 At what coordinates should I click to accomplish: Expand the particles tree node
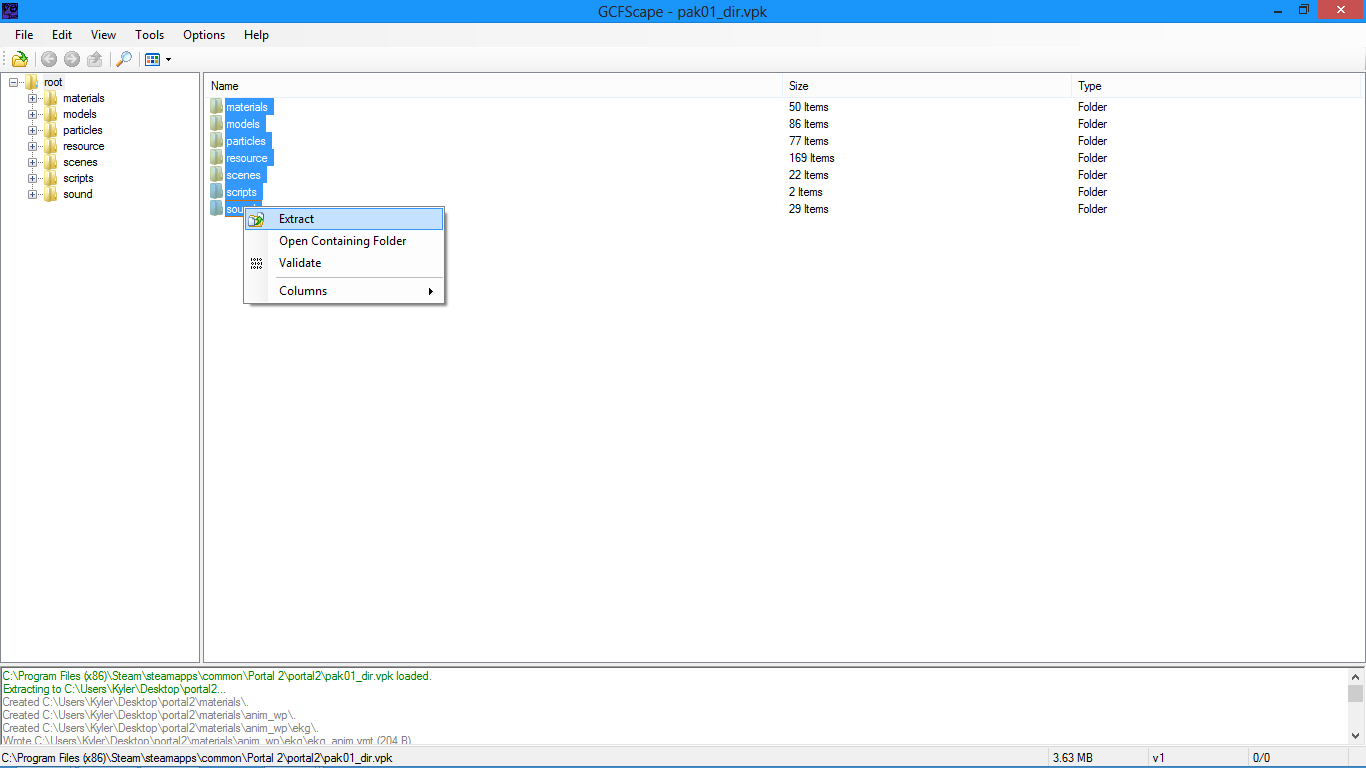click(33, 130)
